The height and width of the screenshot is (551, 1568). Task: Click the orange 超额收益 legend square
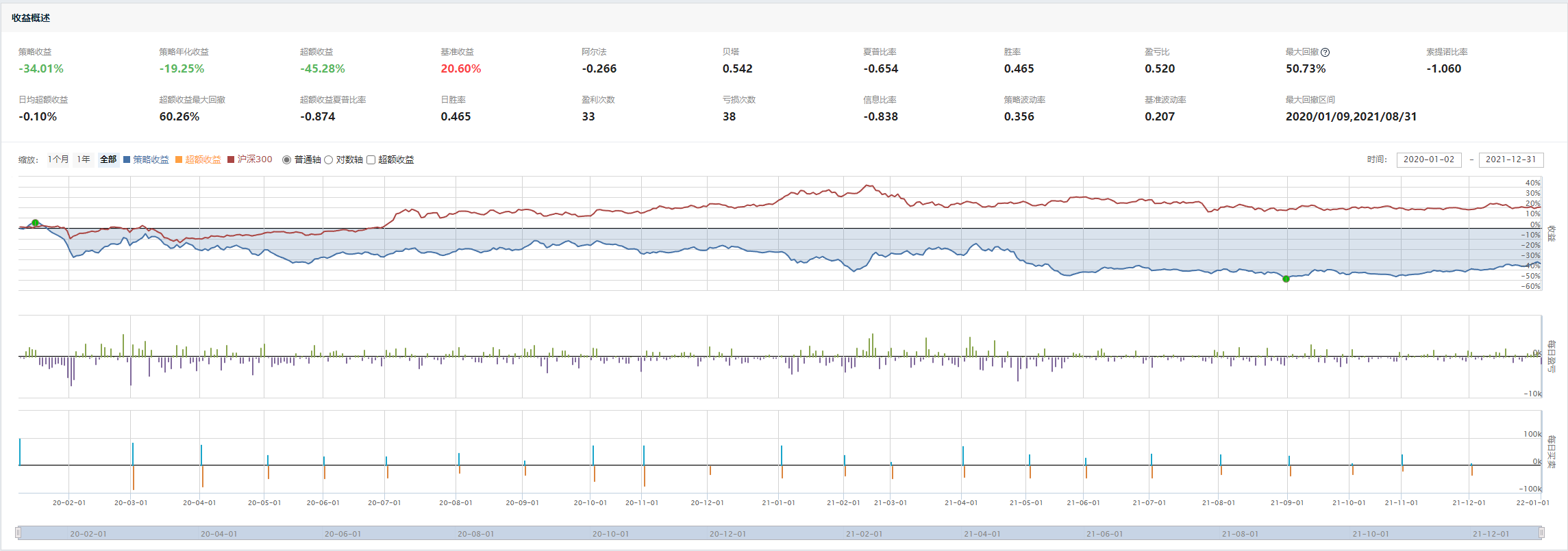(x=179, y=159)
